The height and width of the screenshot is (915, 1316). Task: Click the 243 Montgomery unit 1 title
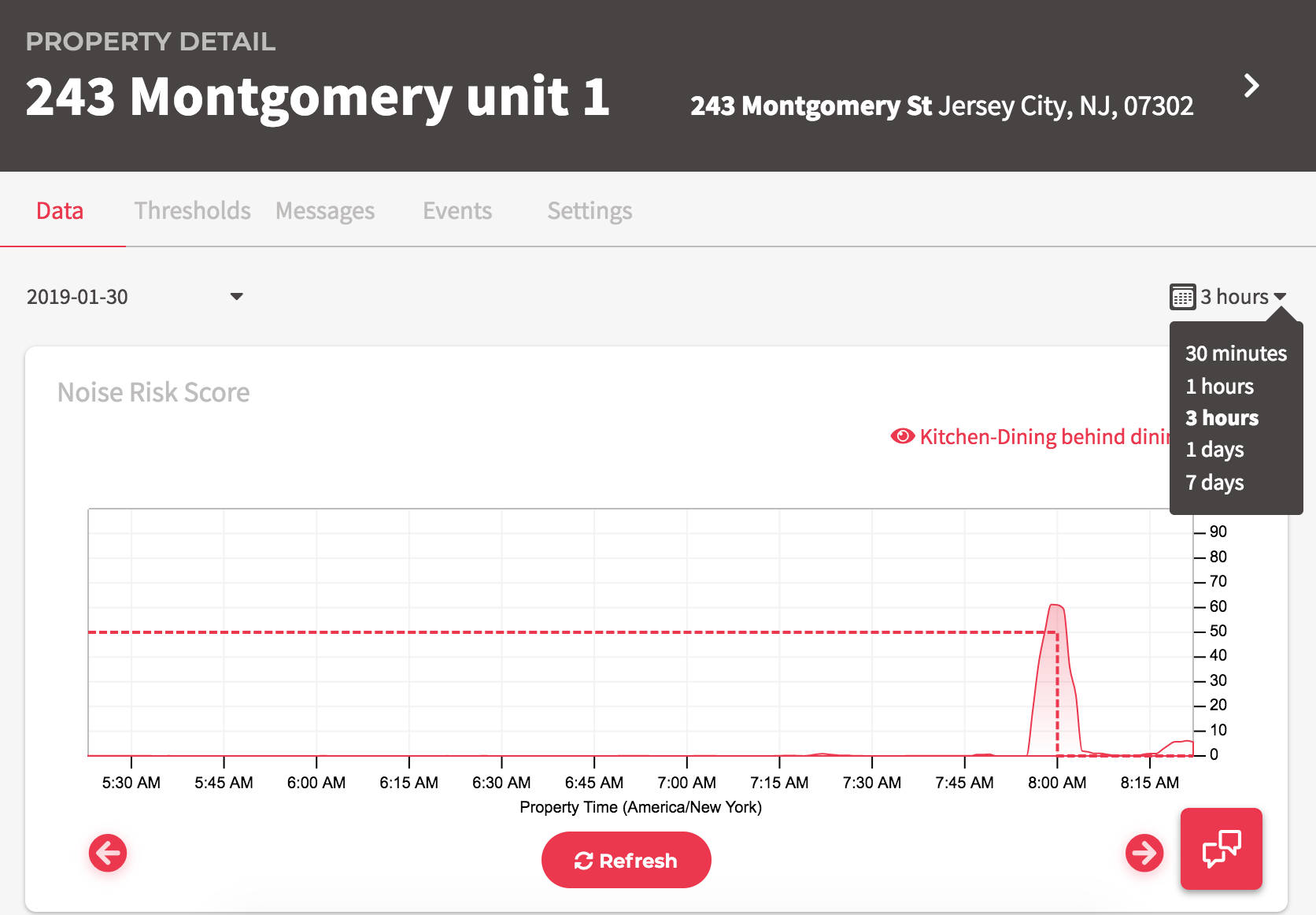pyautogui.click(x=318, y=98)
